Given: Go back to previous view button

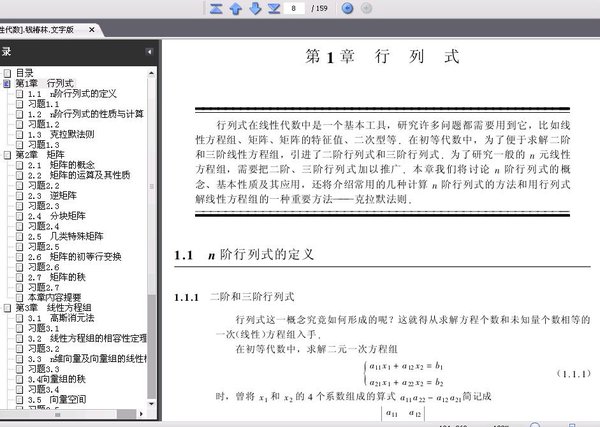Looking at the screenshot, I should [x=347, y=8].
